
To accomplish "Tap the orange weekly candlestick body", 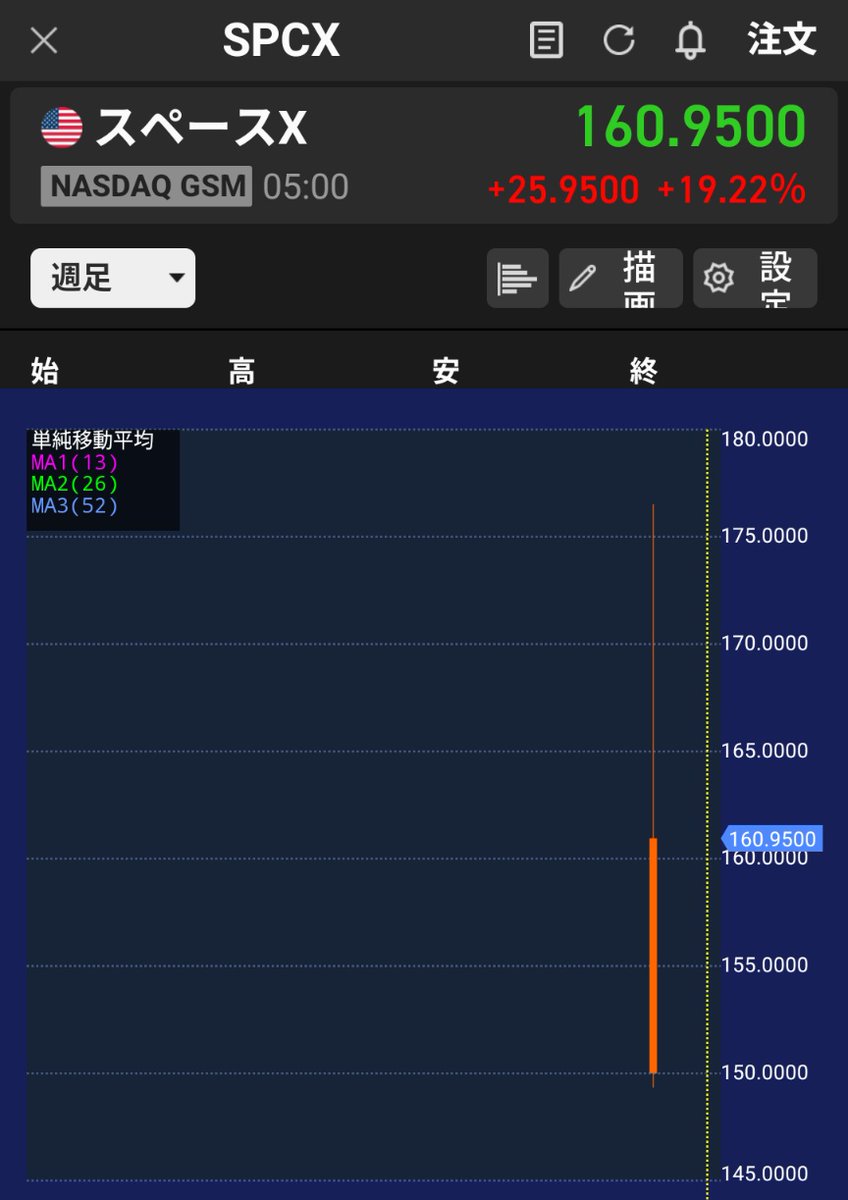I will [653, 955].
